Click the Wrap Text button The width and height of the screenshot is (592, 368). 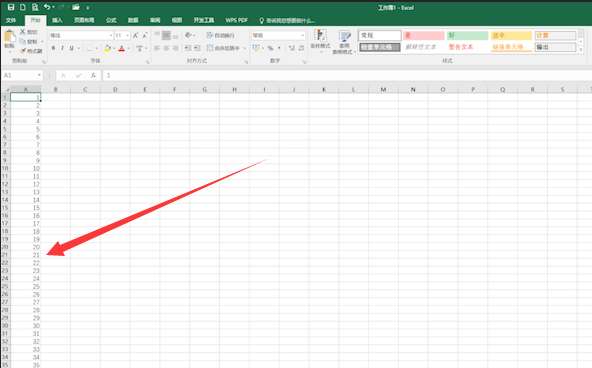click(x=221, y=35)
